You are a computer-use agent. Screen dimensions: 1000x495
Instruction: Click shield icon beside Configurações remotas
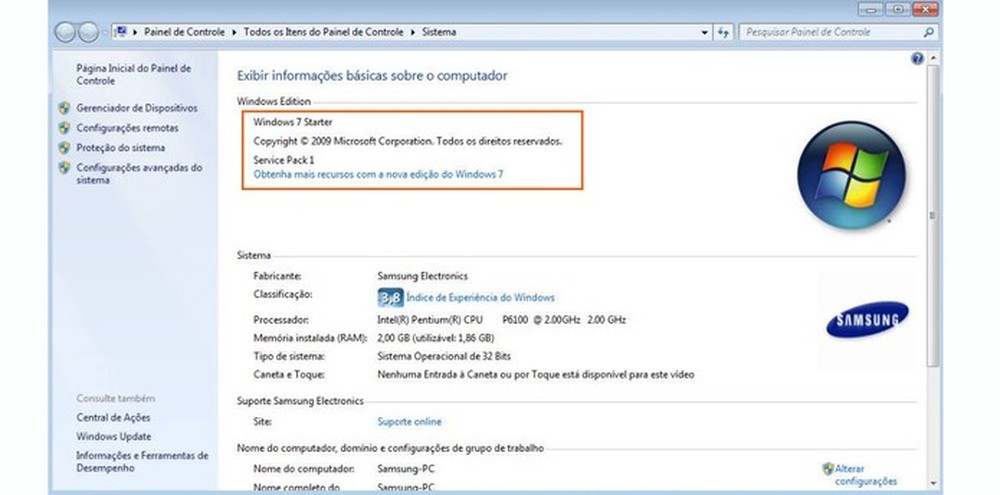click(64, 128)
